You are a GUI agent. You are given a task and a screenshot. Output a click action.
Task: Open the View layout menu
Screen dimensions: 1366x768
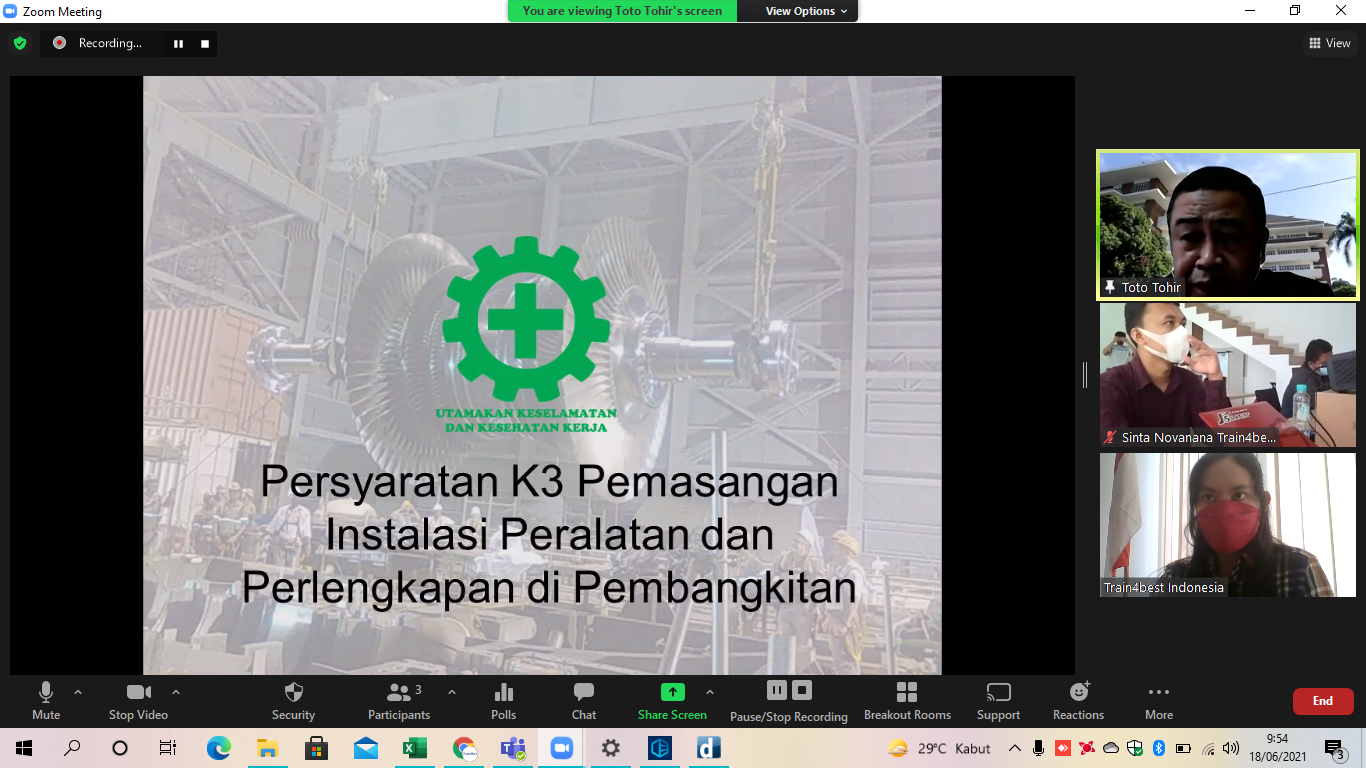tap(1330, 43)
